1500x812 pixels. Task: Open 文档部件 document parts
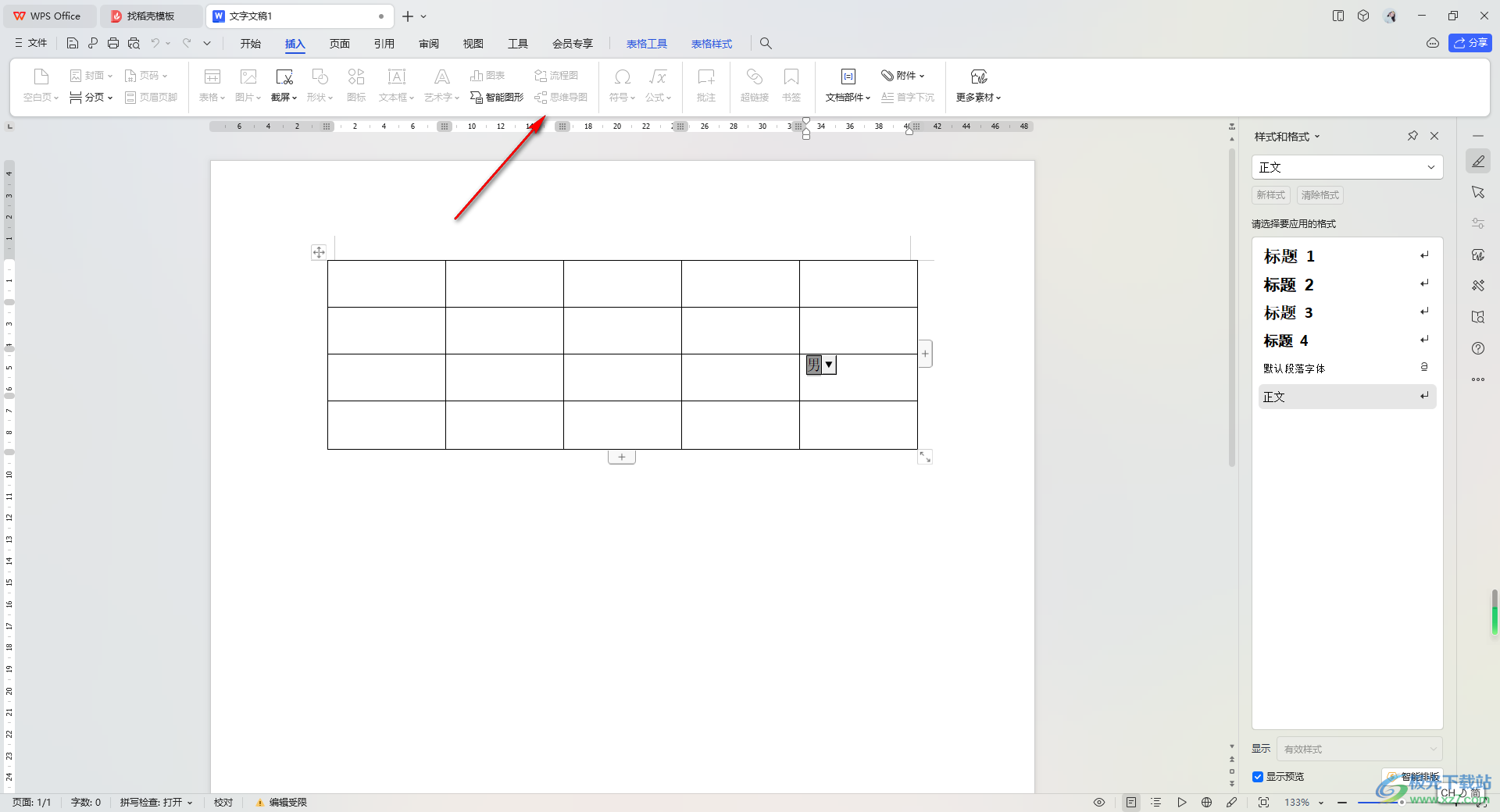point(848,85)
